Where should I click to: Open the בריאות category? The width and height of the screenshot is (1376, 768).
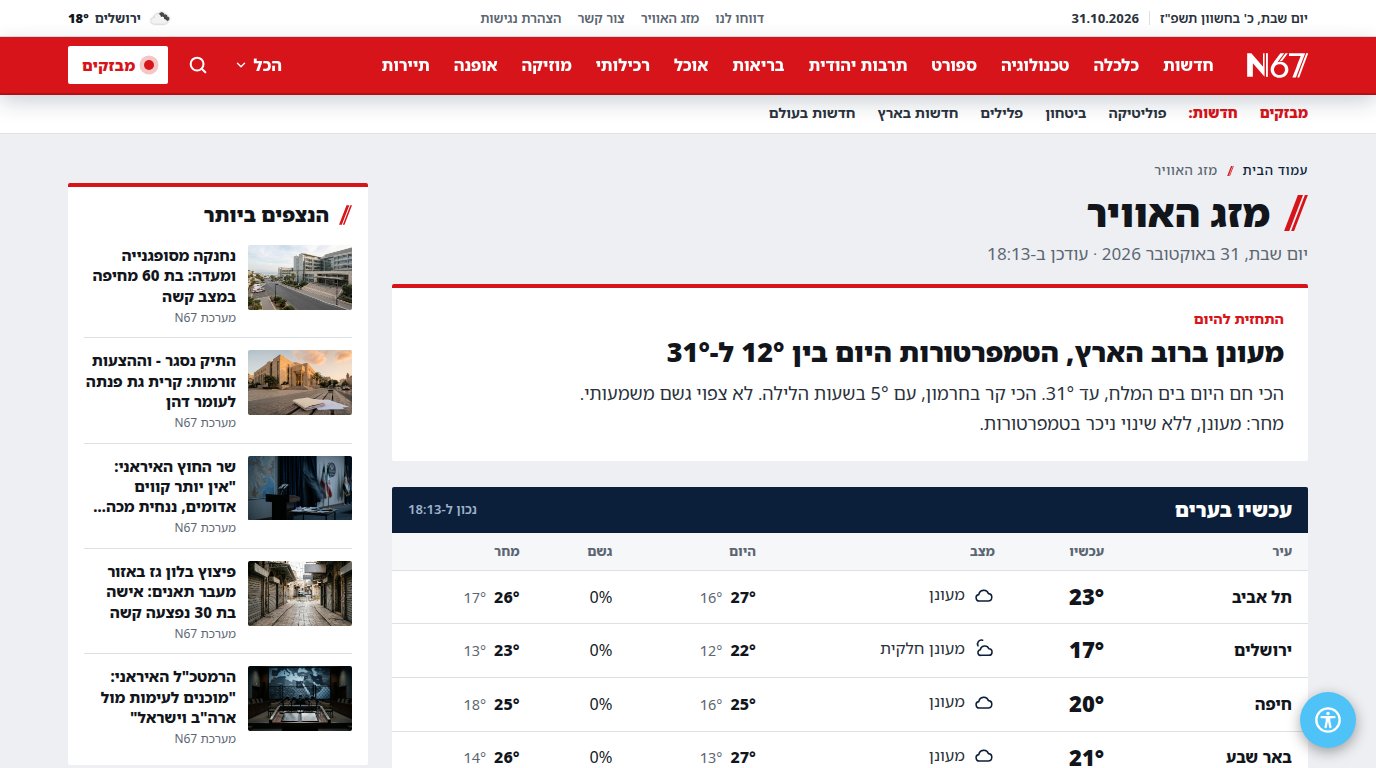[758, 65]
